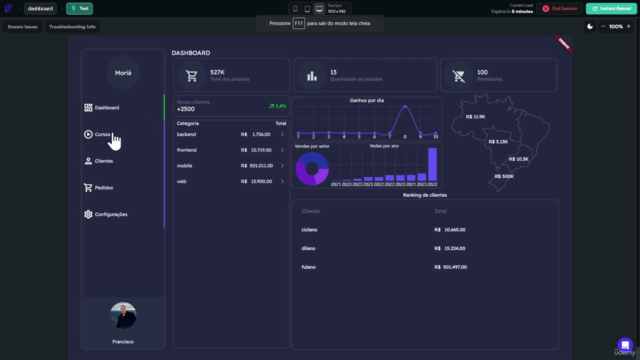Click the Cursos play icon

pos(88,134)
